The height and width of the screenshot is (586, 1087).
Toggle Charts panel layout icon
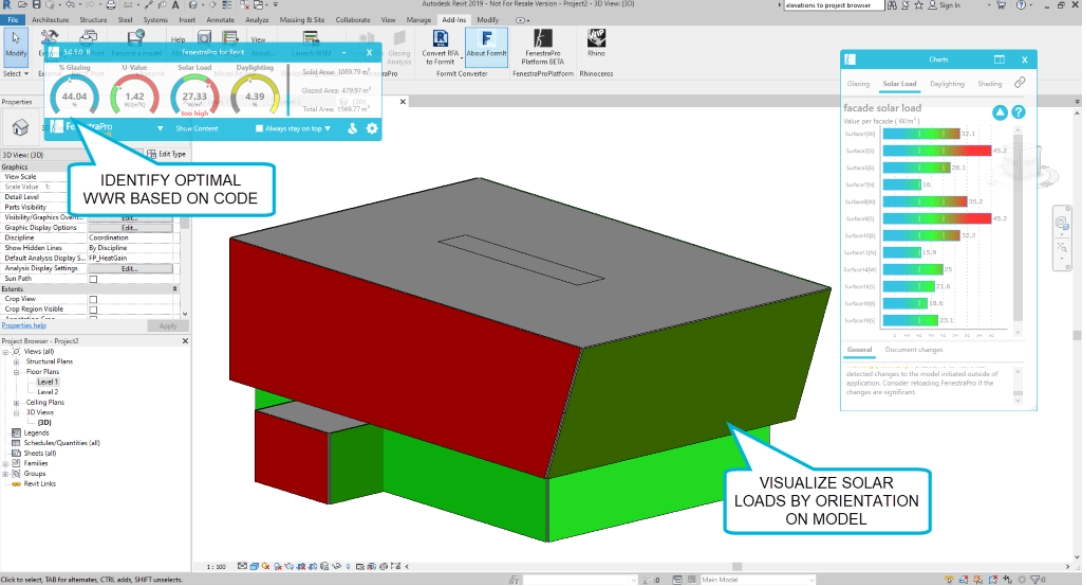pyautogui.click(x=999, y=60)
